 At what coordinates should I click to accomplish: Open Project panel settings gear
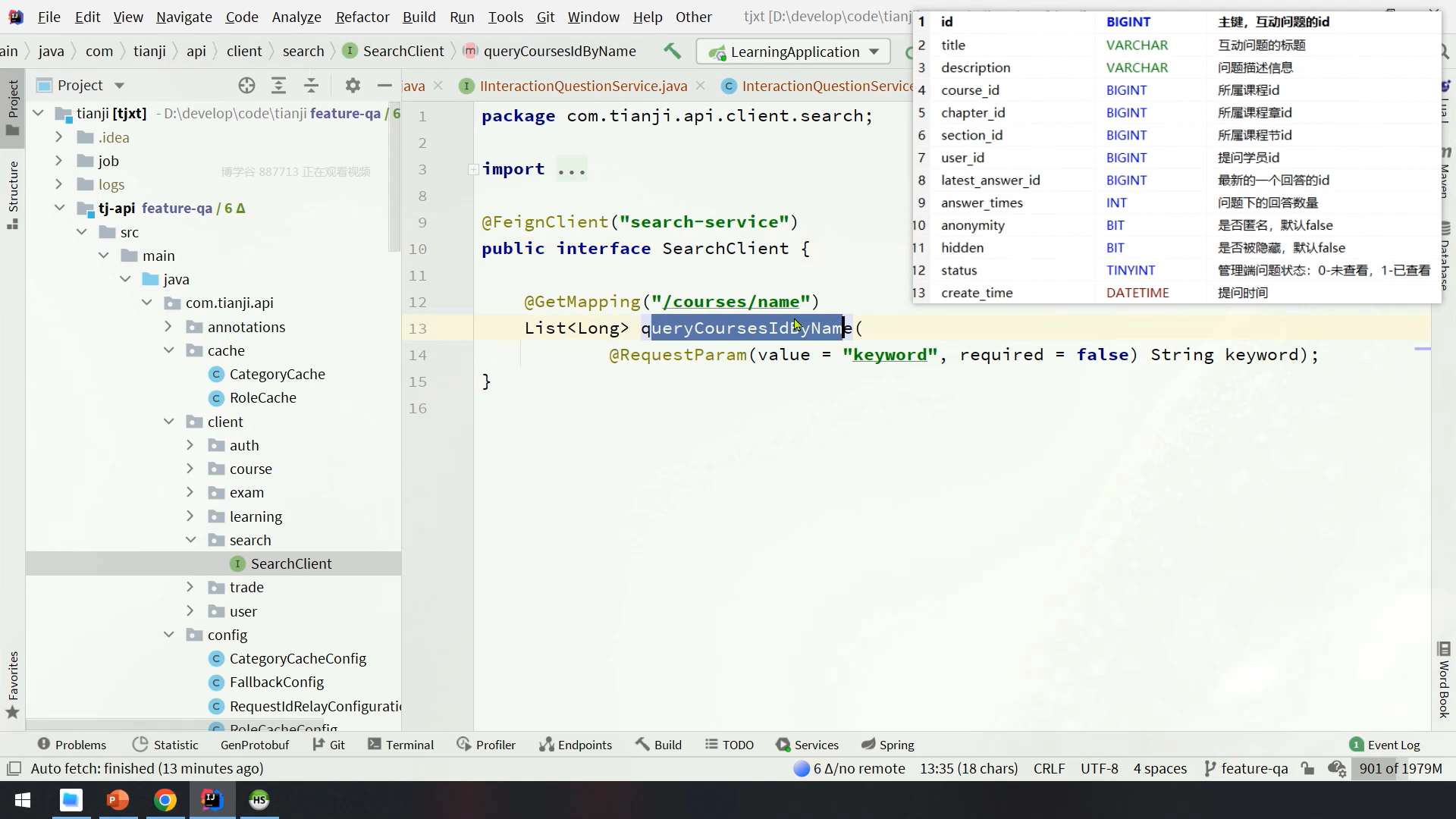(x=353, y=86)
